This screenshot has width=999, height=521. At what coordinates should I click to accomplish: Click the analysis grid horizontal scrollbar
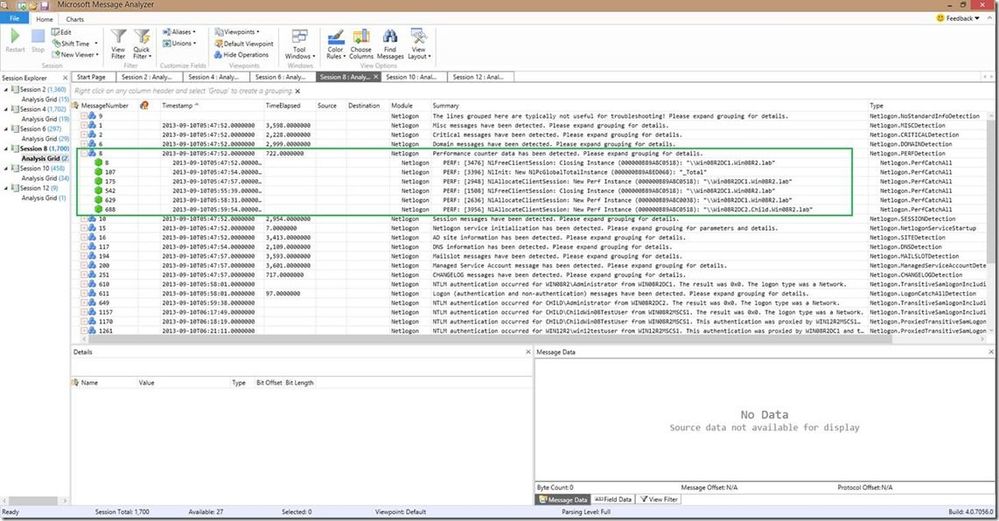[x=491, y=339]
